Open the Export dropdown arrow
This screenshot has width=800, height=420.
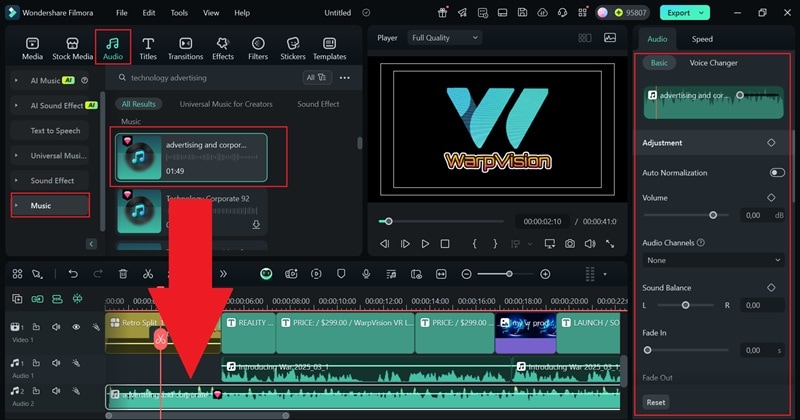click(702, 13)
